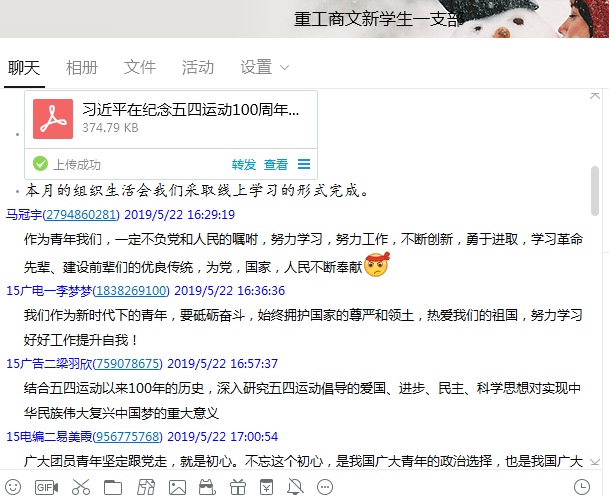The height and width of the screenshot is (496, 609).
Task: Open the PDF file icon thumbnail
Action: 53,119
